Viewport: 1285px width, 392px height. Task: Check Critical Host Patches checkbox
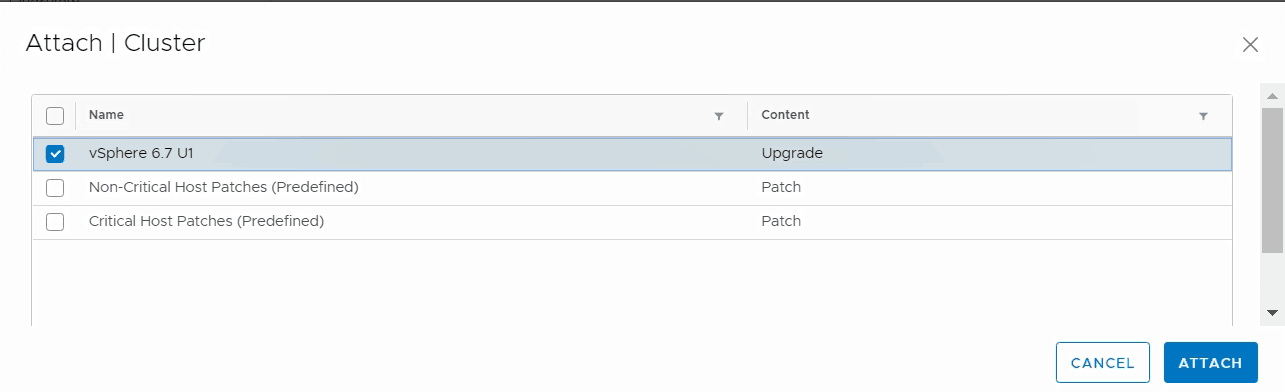coord(55,222)
